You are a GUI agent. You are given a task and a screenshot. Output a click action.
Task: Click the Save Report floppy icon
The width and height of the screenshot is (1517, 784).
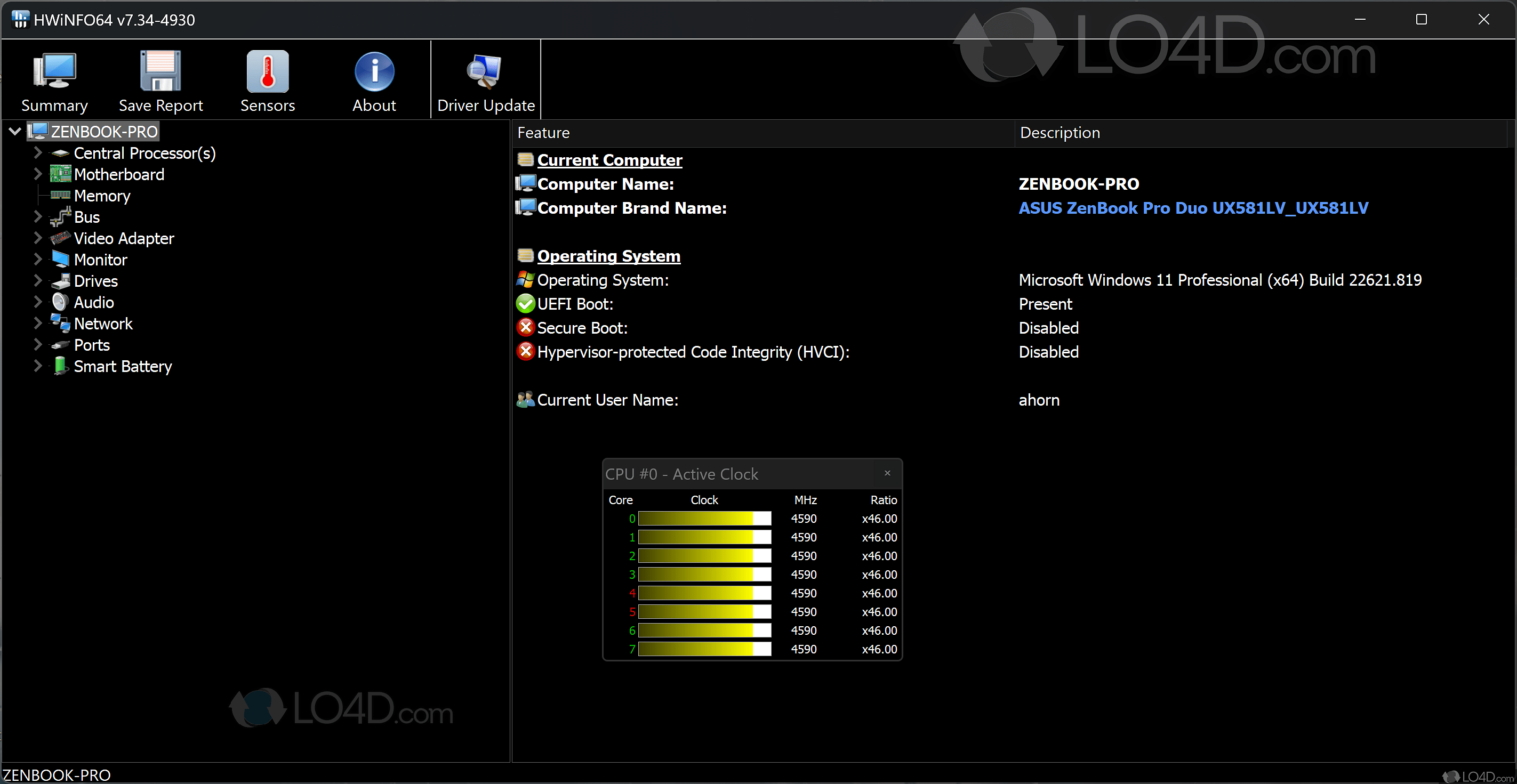coord(160,72)
